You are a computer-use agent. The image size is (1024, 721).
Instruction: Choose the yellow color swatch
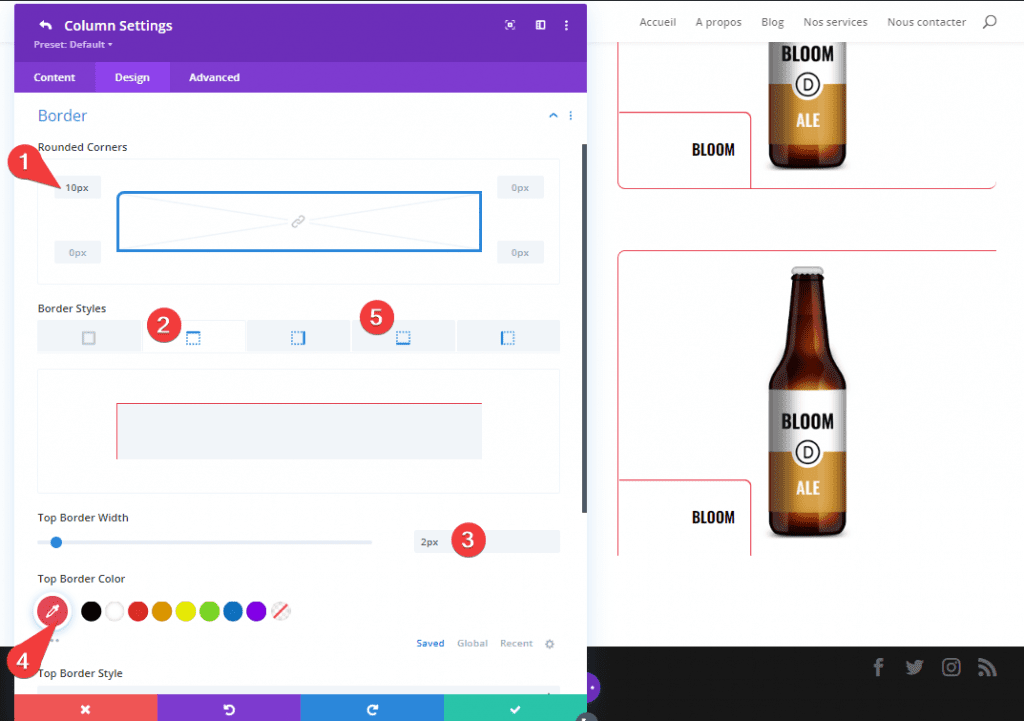point(185,611)
